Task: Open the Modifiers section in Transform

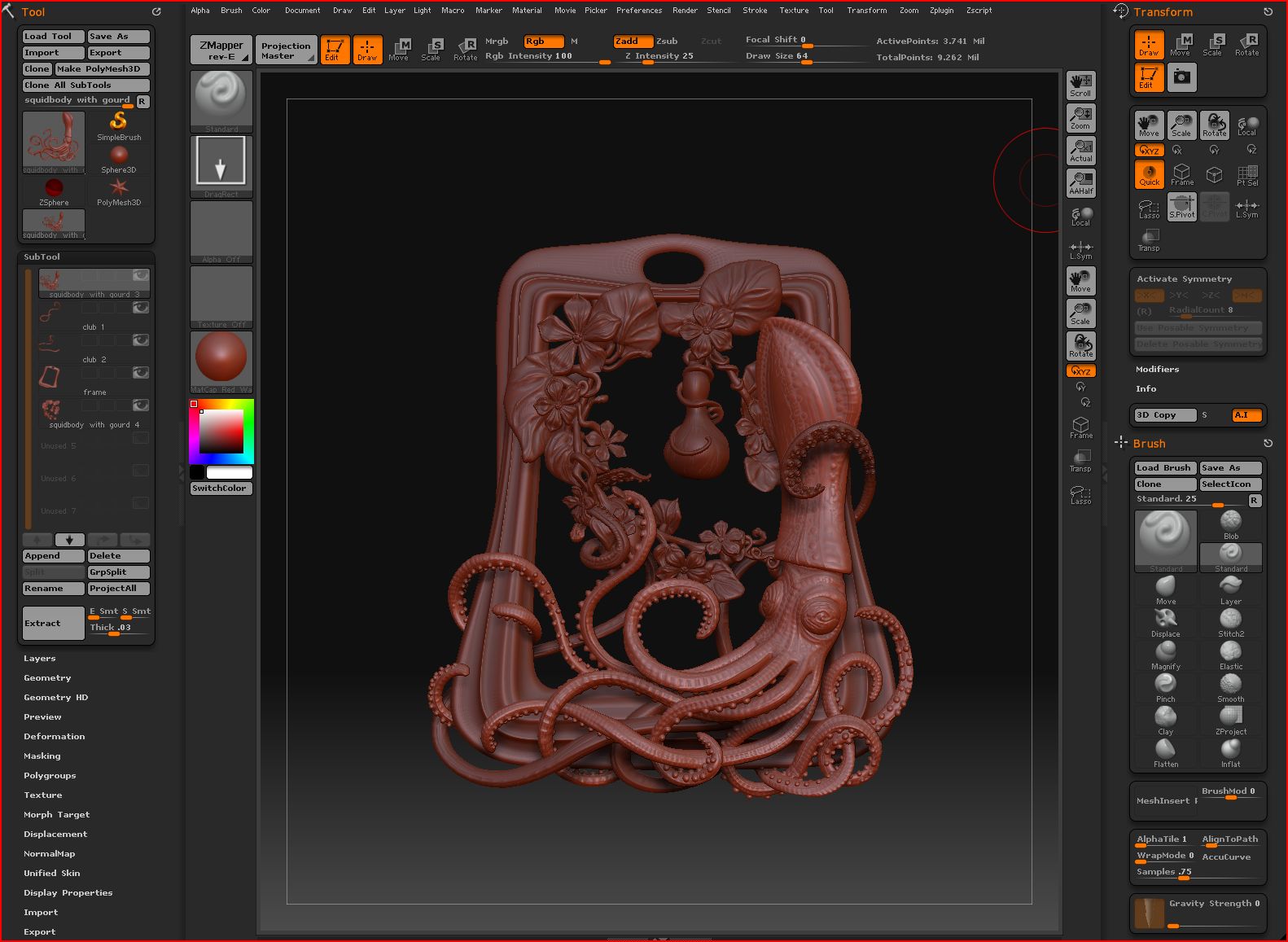Action: pyautogui.click(x=1157, y=369)
